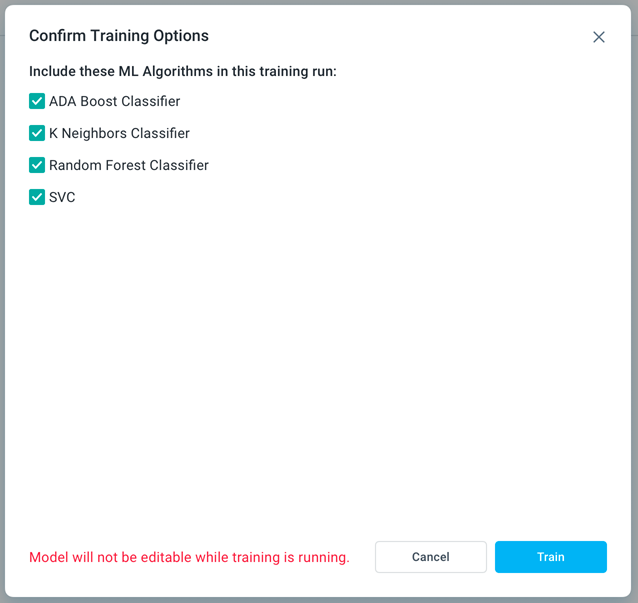638x603 pixels.
Task: Click the teal checkmark icon beside K Neighbors
Action: [37, 133]
